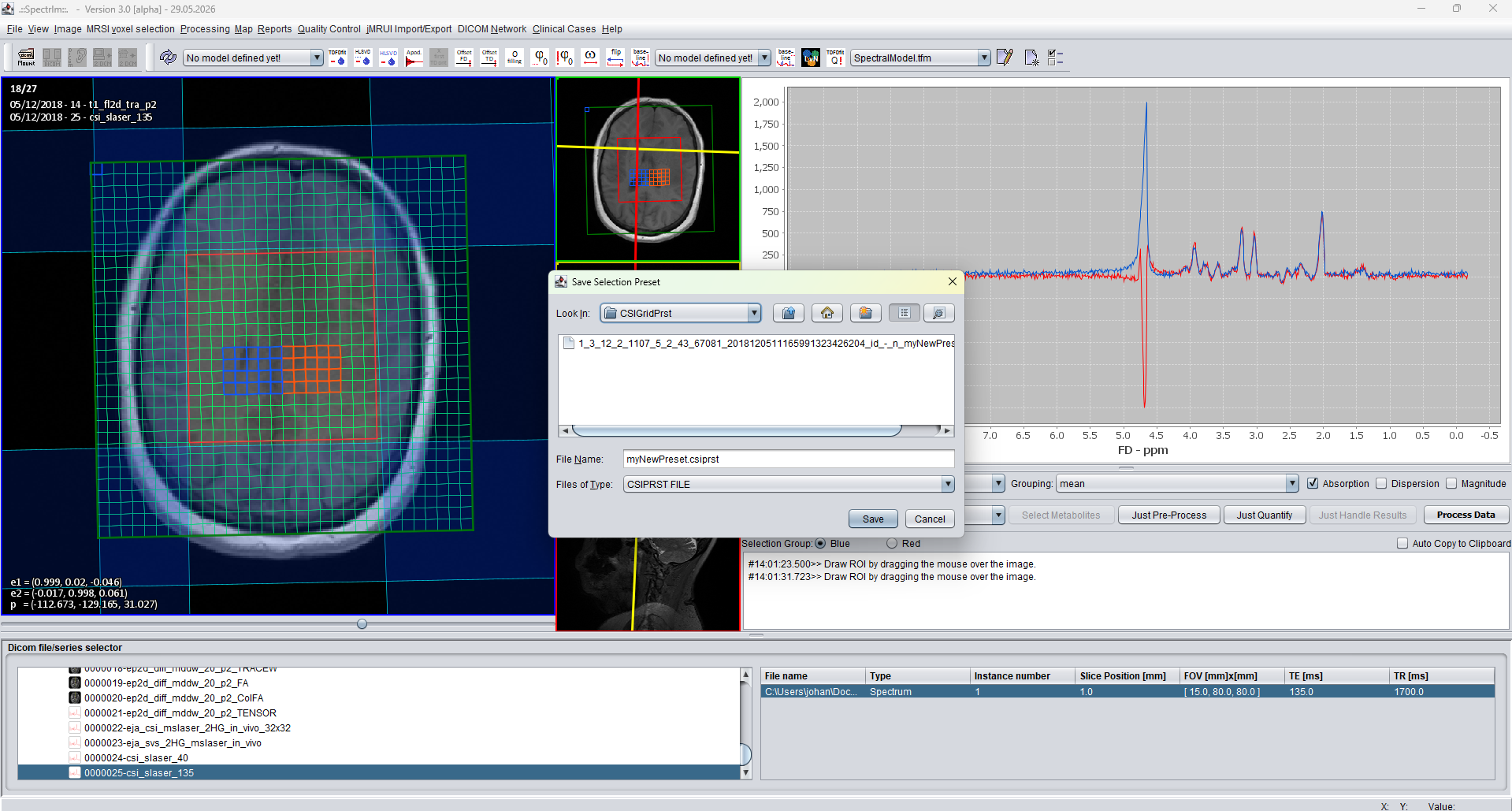The image size is (1512, 811).
Task: Click the TDFDfit Q! quantification icon
Action: 836,58
